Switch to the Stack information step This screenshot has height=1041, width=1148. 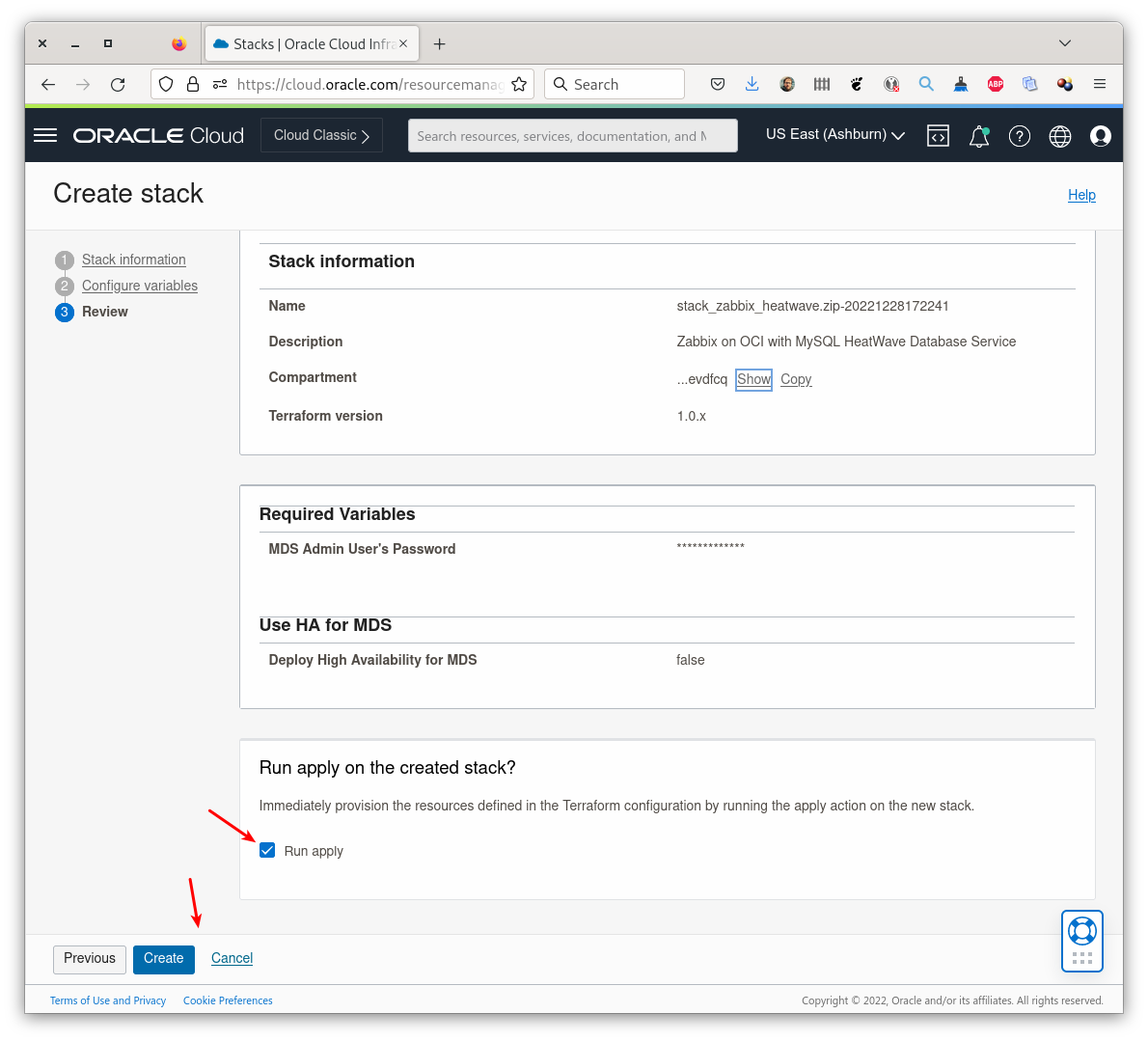(133, 260)
